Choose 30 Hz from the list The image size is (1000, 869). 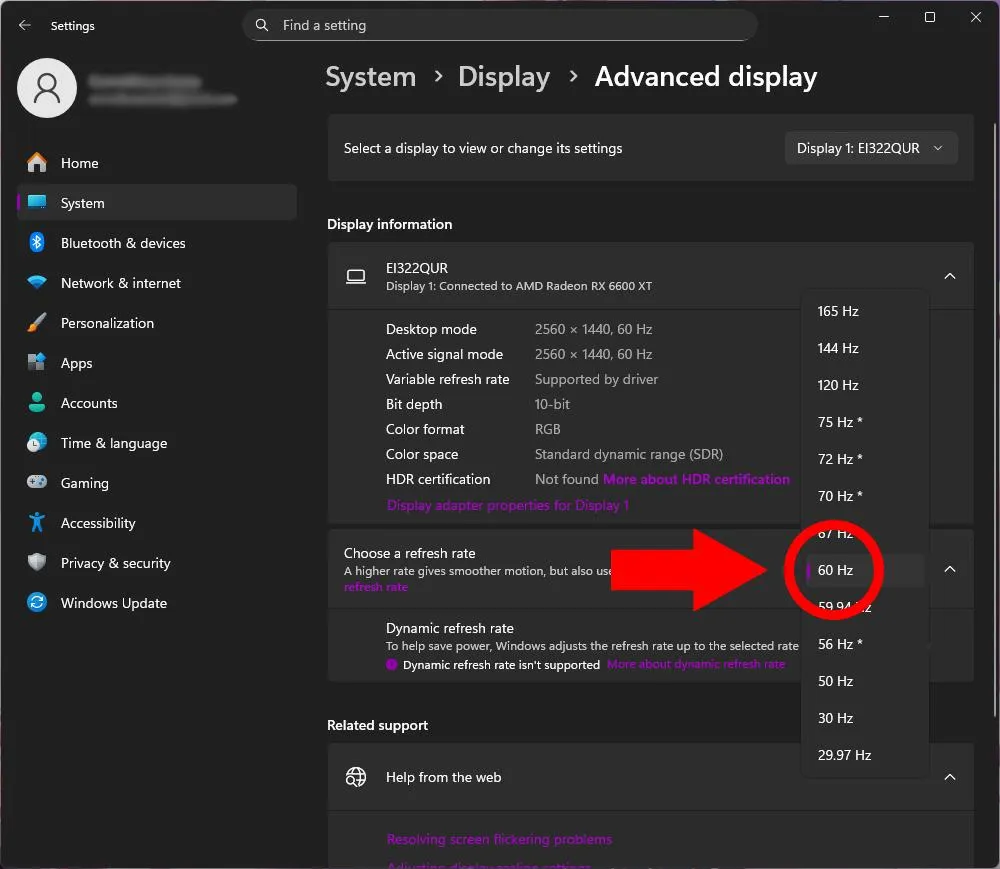point(864,718)
